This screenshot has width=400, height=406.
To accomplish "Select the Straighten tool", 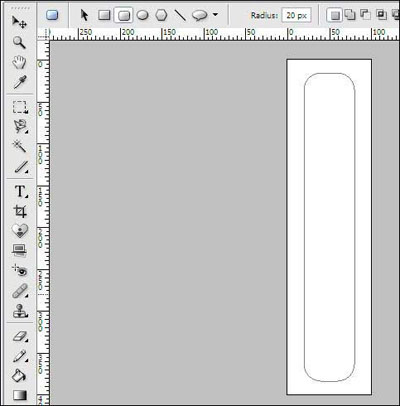I will point(19,250).
